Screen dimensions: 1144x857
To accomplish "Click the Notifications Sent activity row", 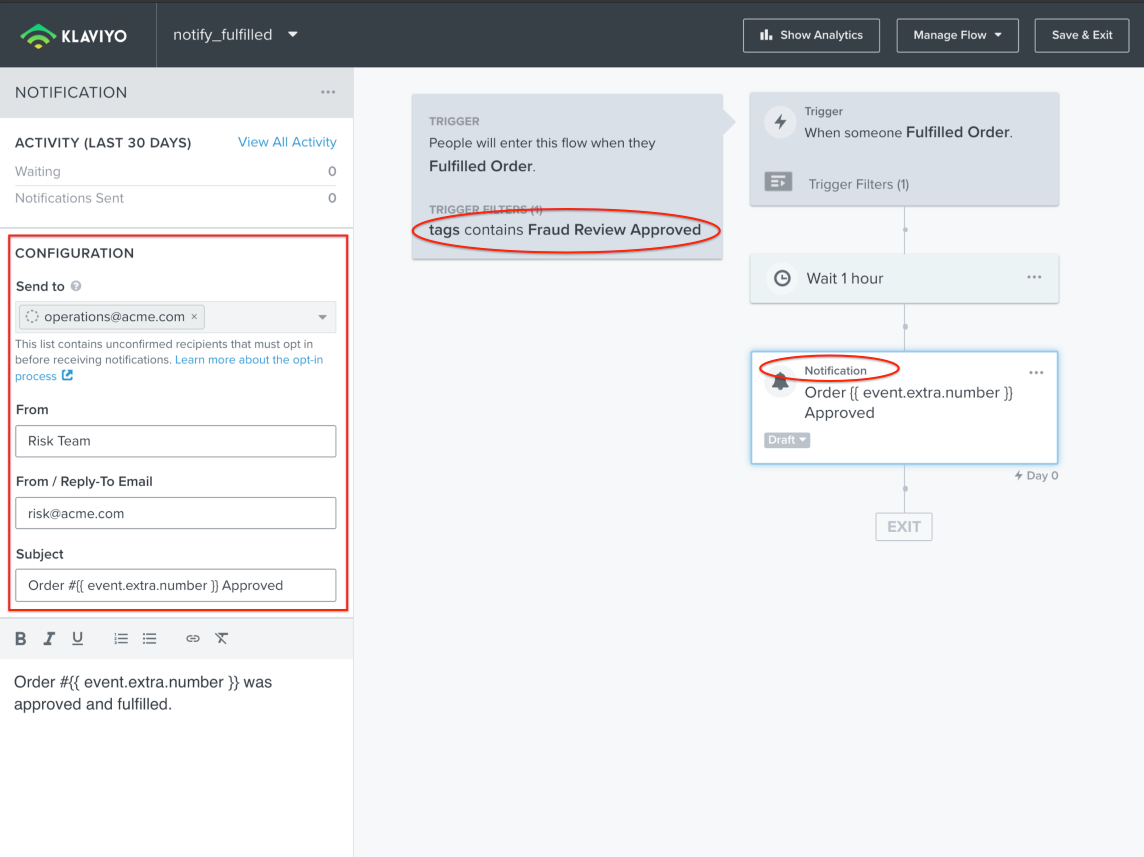I will point(176,198).
